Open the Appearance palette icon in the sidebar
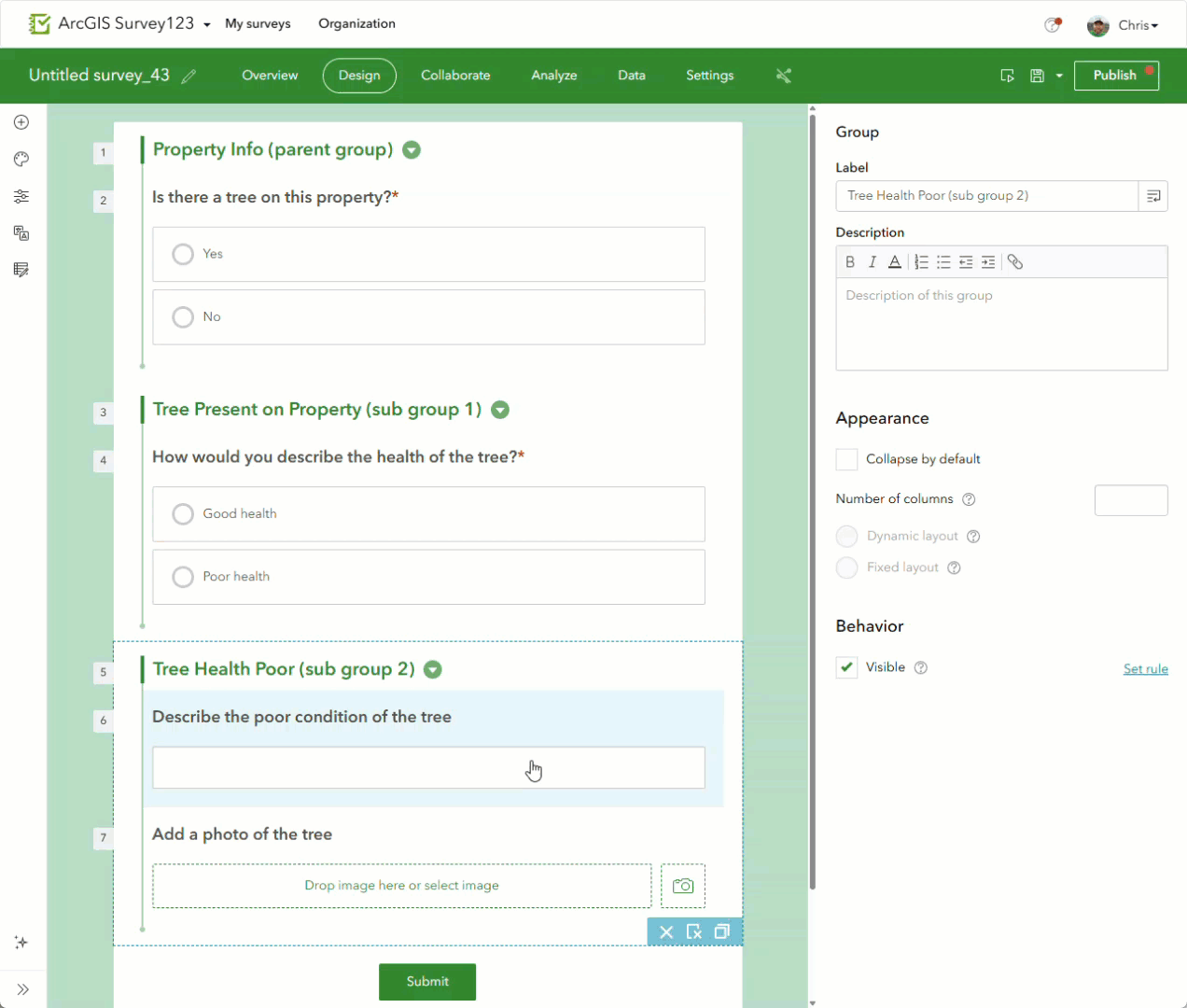 (x=21, y=159)
